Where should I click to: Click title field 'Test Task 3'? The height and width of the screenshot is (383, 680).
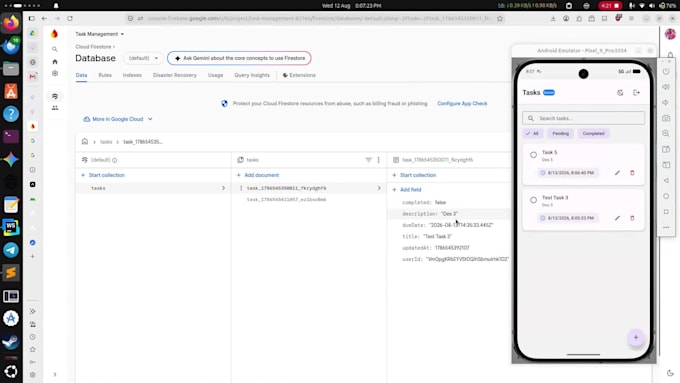437,236
